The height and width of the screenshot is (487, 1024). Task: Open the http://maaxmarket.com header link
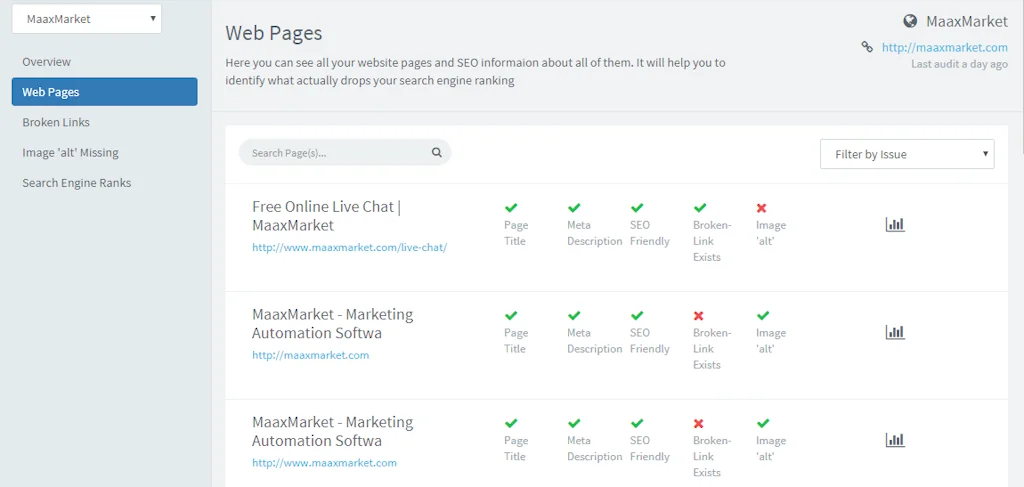click(944, 47)
